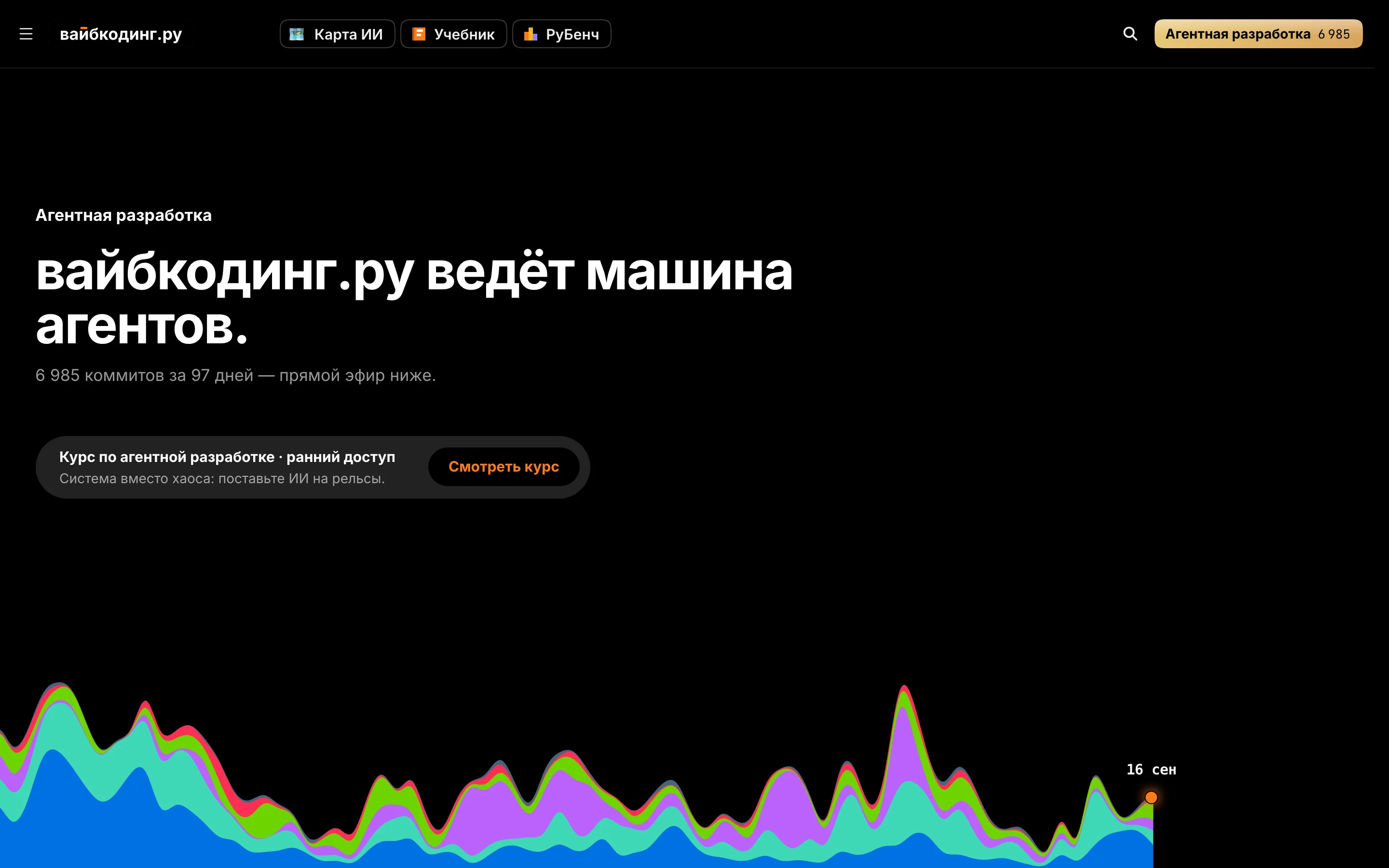Screen dimensions: 1389x868
Task: Go to the вайбкодинг.ру home logo
Action: click(121, 34)
